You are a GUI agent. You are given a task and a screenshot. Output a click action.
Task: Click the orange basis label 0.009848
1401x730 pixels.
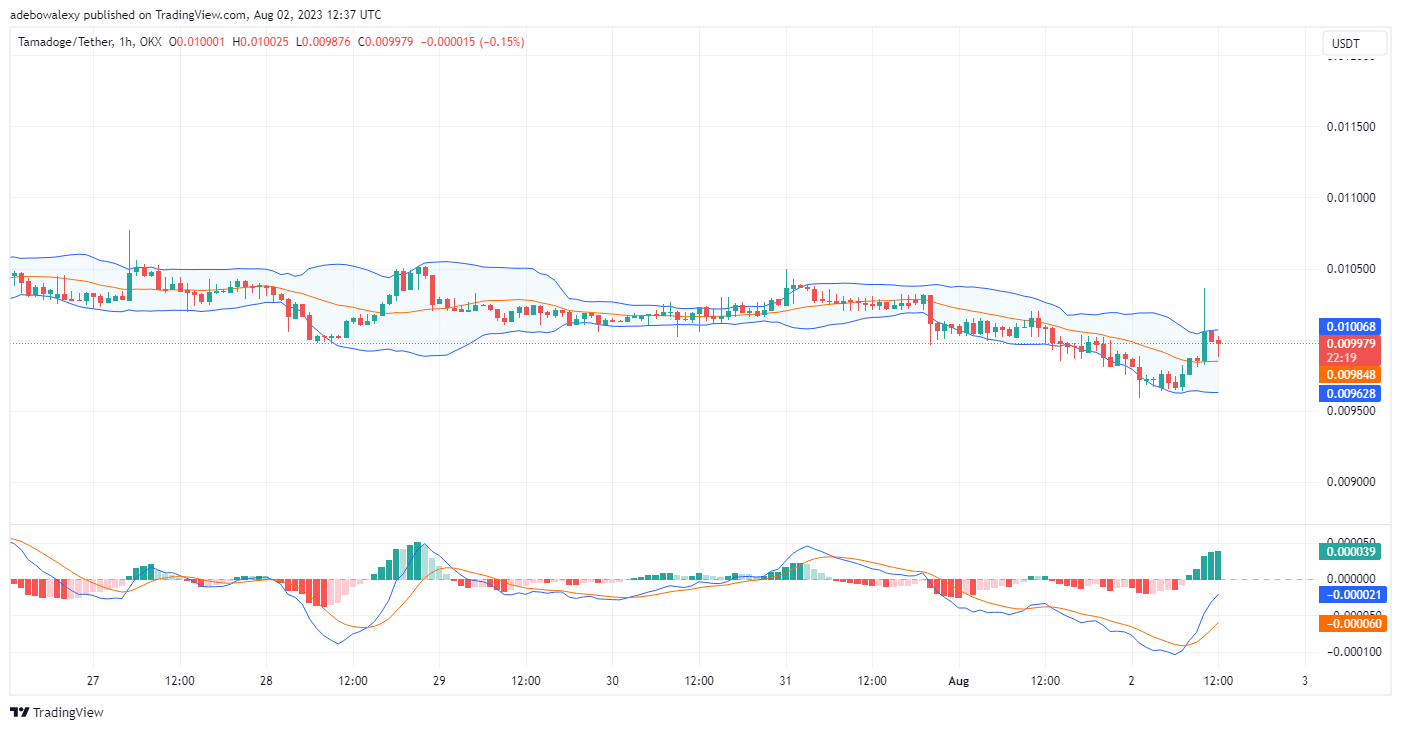tap(1352, 374)
